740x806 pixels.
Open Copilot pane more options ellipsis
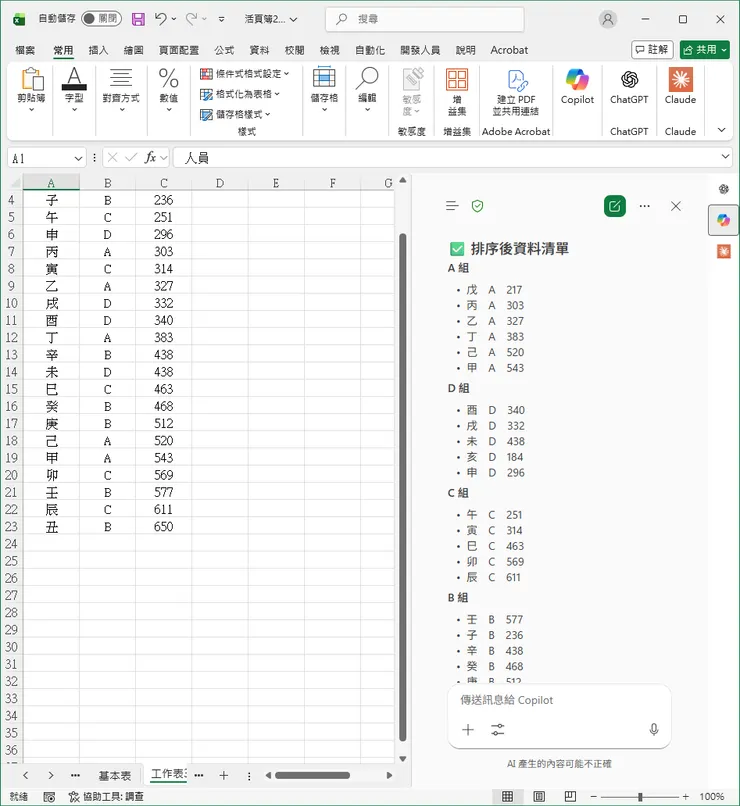(x=644, y=206)
